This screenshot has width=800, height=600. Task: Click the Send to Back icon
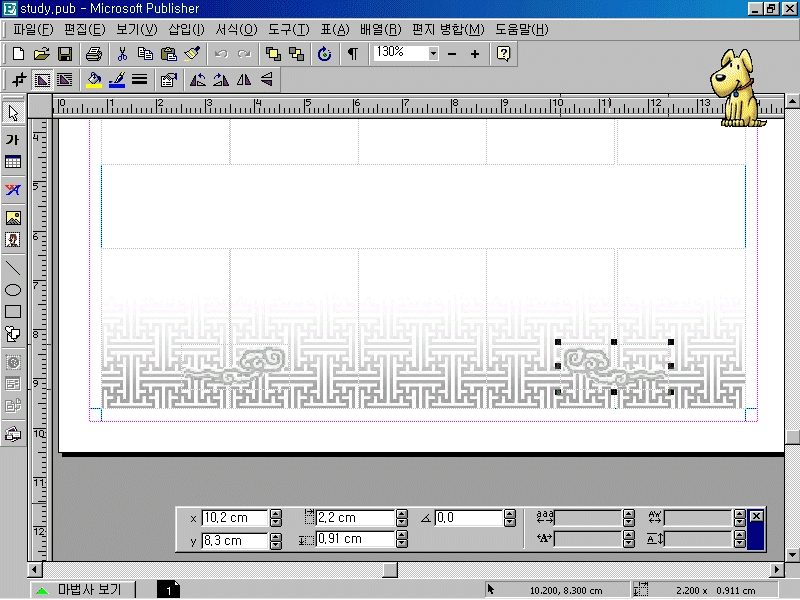click(x=296, y=54)
